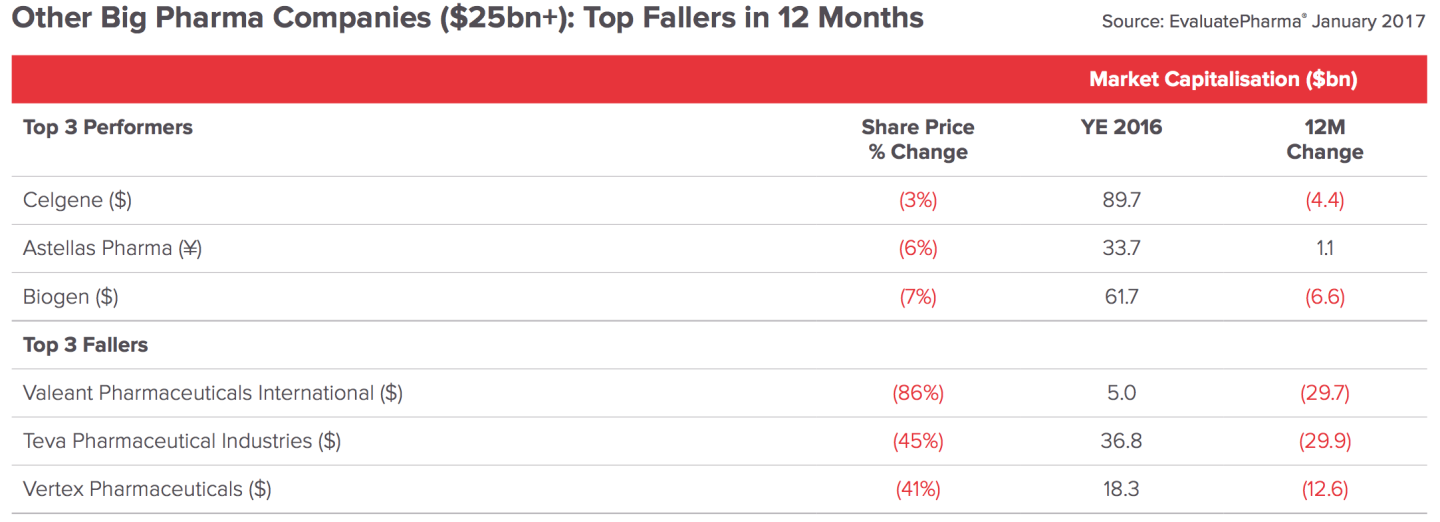Click the EvaluatePharma source citation text
The image size is (1440, 522).
(x=1262, y=21)
